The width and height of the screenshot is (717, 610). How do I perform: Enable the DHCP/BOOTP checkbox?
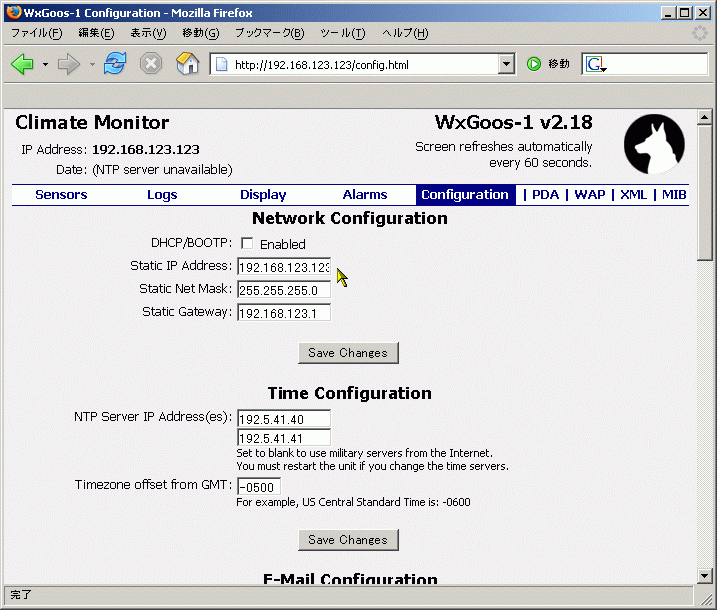[x=247, y=243]
